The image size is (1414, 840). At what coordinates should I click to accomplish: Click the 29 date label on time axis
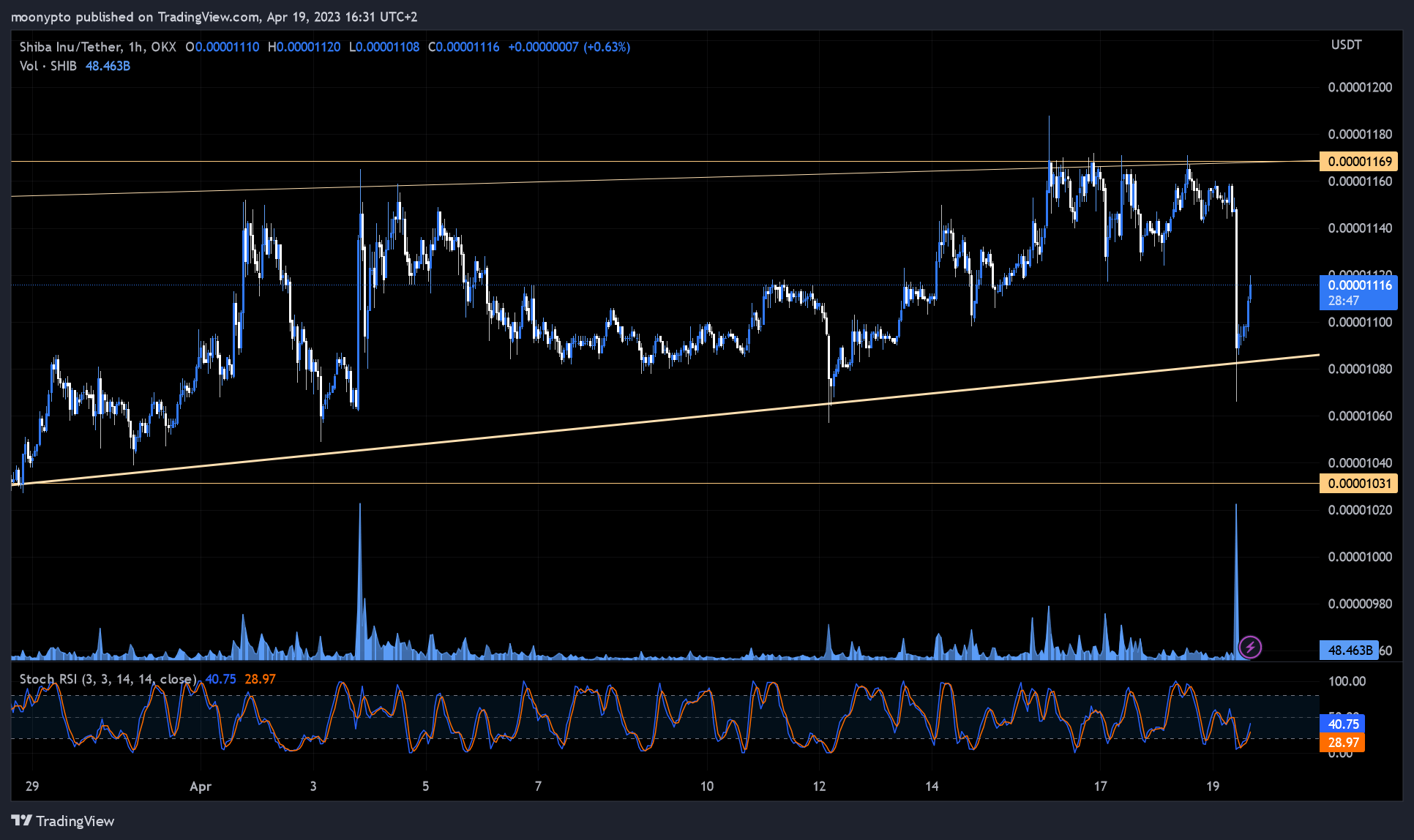(x=32, y=787)
